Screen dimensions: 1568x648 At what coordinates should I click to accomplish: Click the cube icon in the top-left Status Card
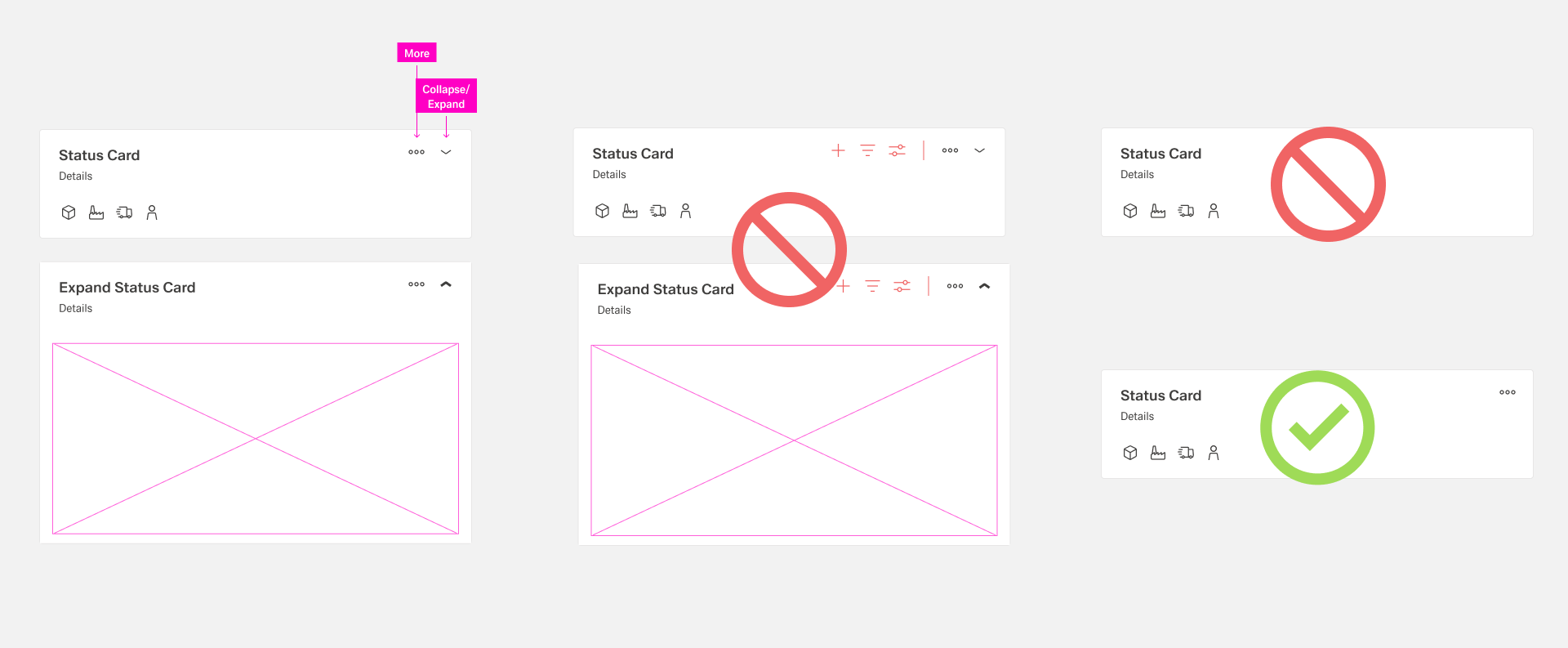pos(69,212)
